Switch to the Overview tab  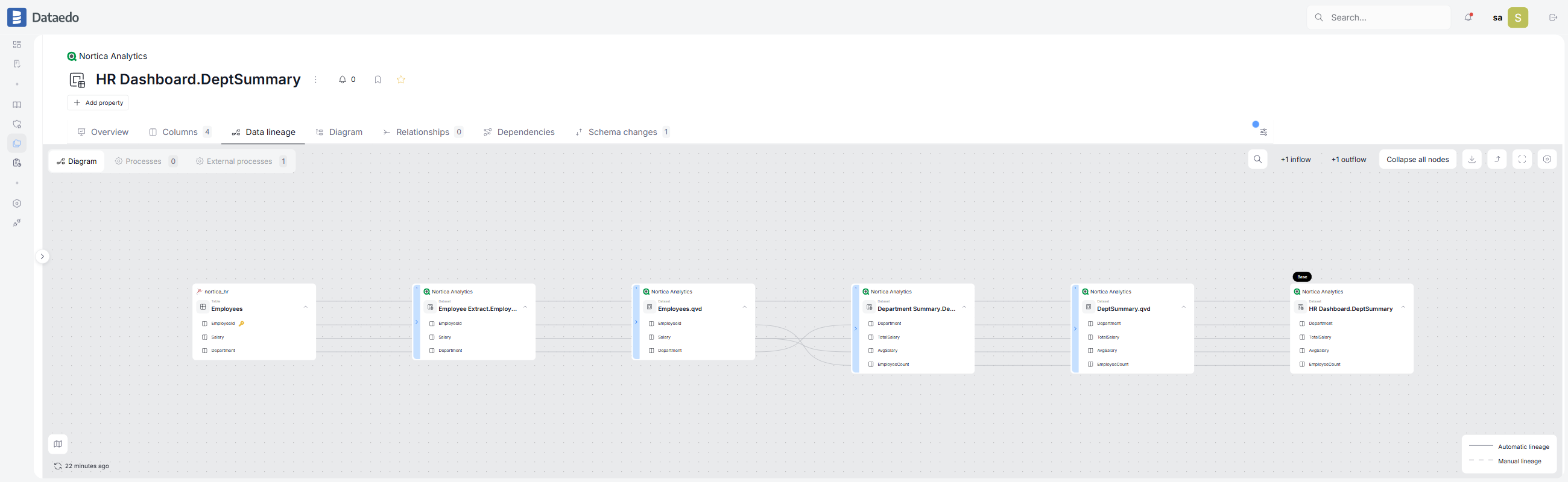click(x=103, y=132)
